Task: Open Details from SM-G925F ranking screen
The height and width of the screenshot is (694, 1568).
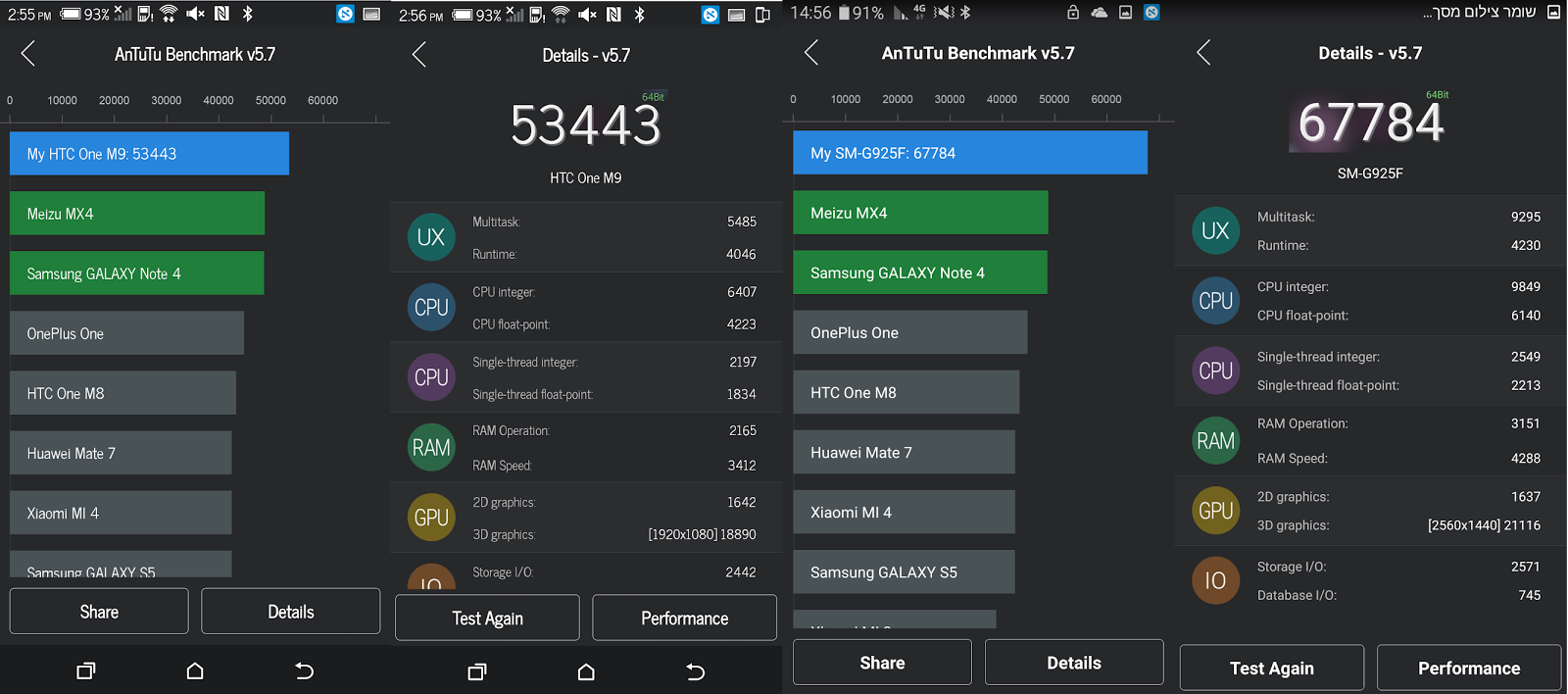Action: click(1074, 663)
